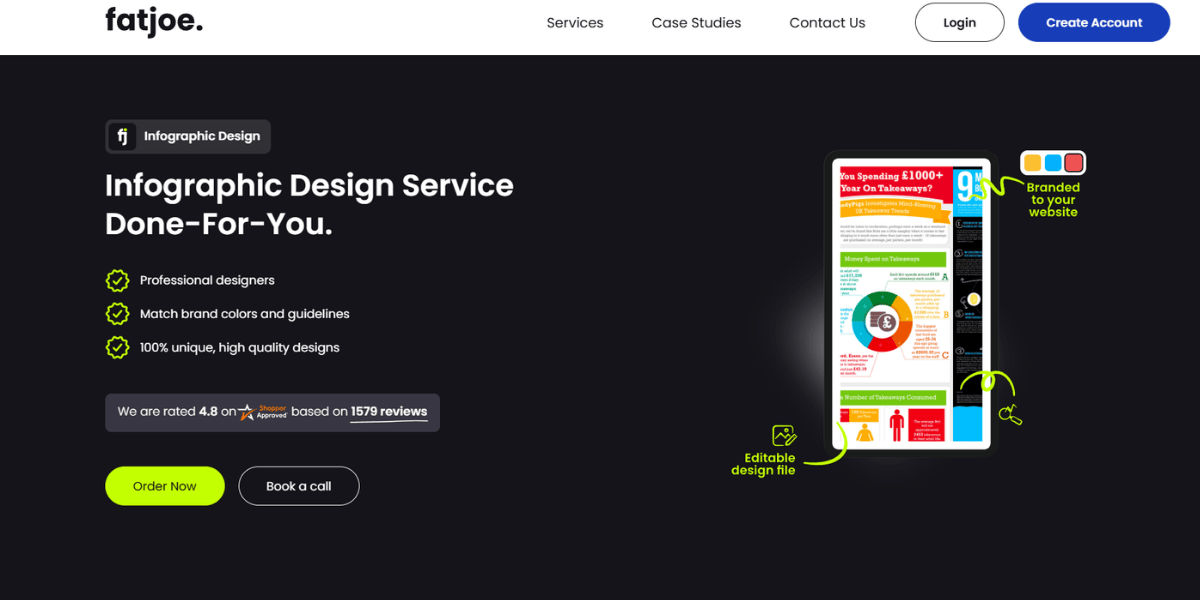Open the Case Studies page
Viewport: 1200px width, 600px height.
(x=696, y=22)
